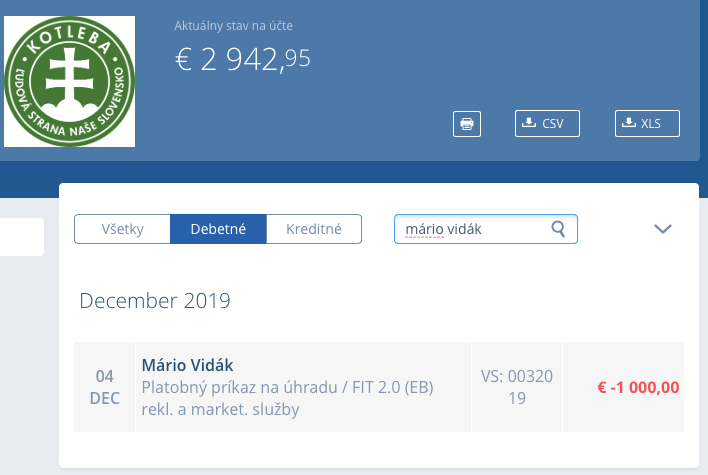The height and width of the screenshot is (475, 708).
Task: Expand advanced filters with chevron arrow
Action: (x=662, y=229)
